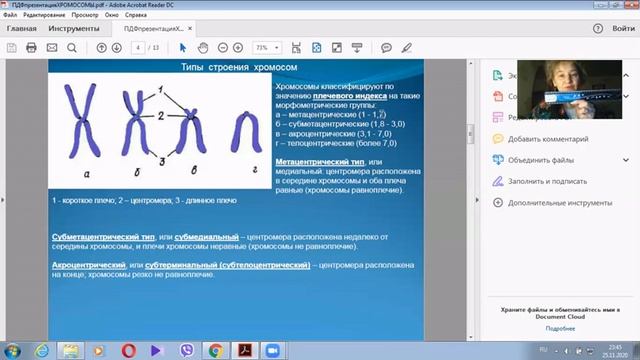Viewport: 640px width, 360px height.
Task: Switch to Zoom taskbar icon
Action: pyautogui.click(x=273, y=351)
